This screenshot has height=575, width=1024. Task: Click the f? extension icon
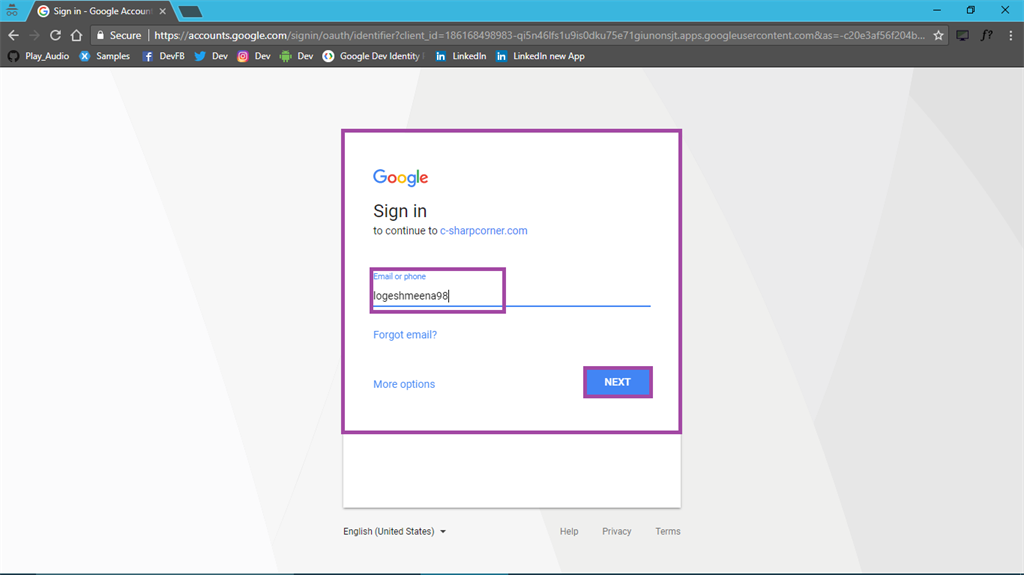coord(987,35)
